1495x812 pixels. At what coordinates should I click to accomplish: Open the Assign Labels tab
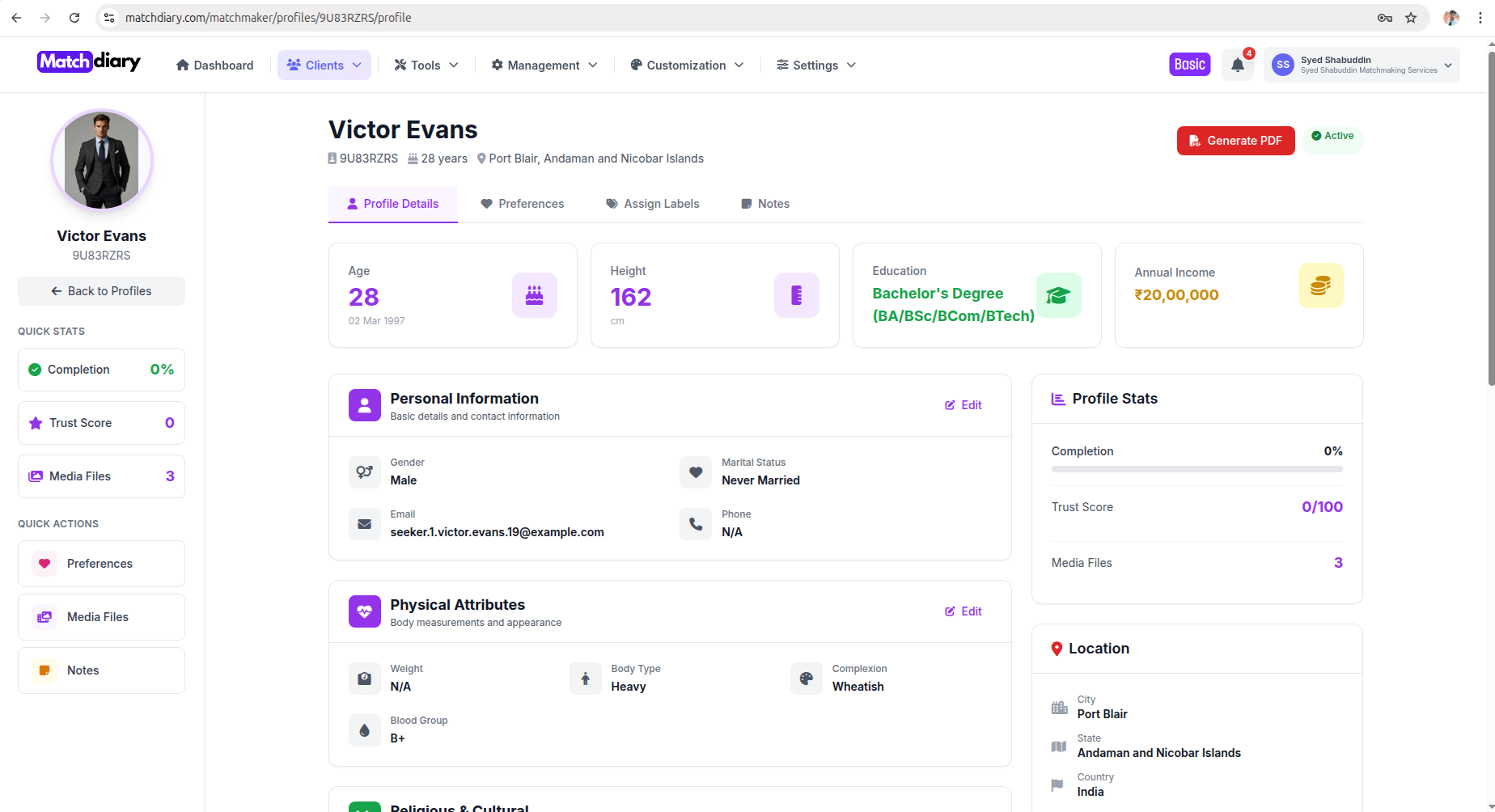(652, 204)
